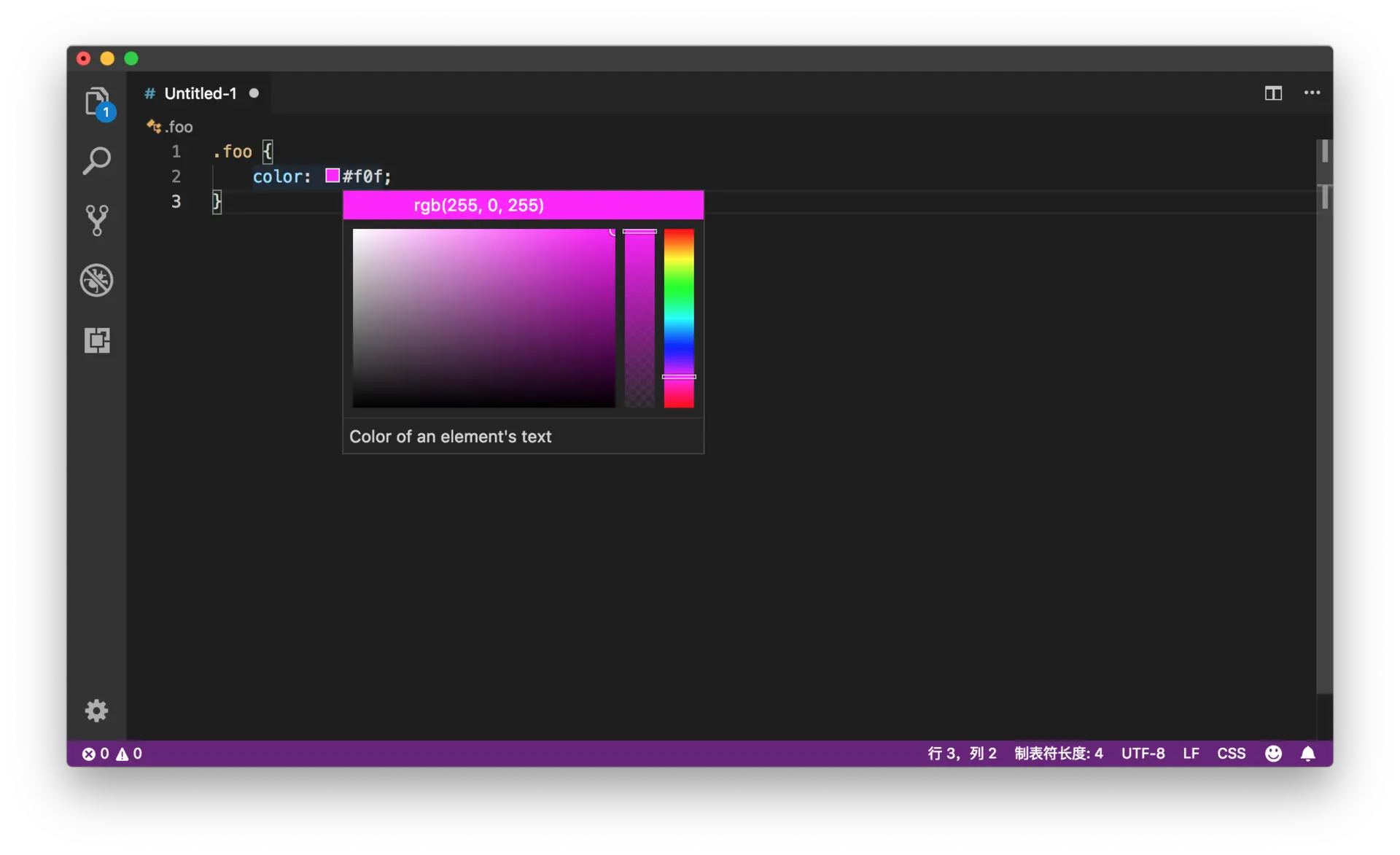The height and width of the screenshot is (855, 1400).
Task: Open the Explorer view in activity bar
Action: pos(97,102)
